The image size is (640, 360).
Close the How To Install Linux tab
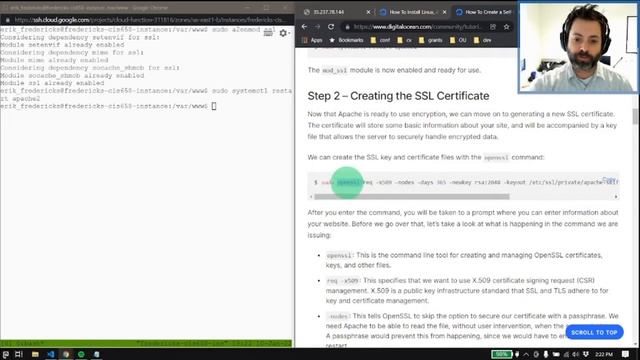444,12
